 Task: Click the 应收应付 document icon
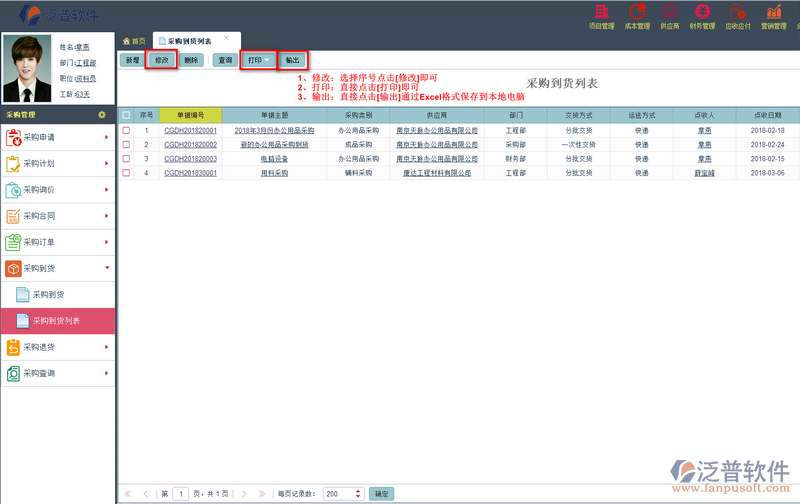click(738, 13)
